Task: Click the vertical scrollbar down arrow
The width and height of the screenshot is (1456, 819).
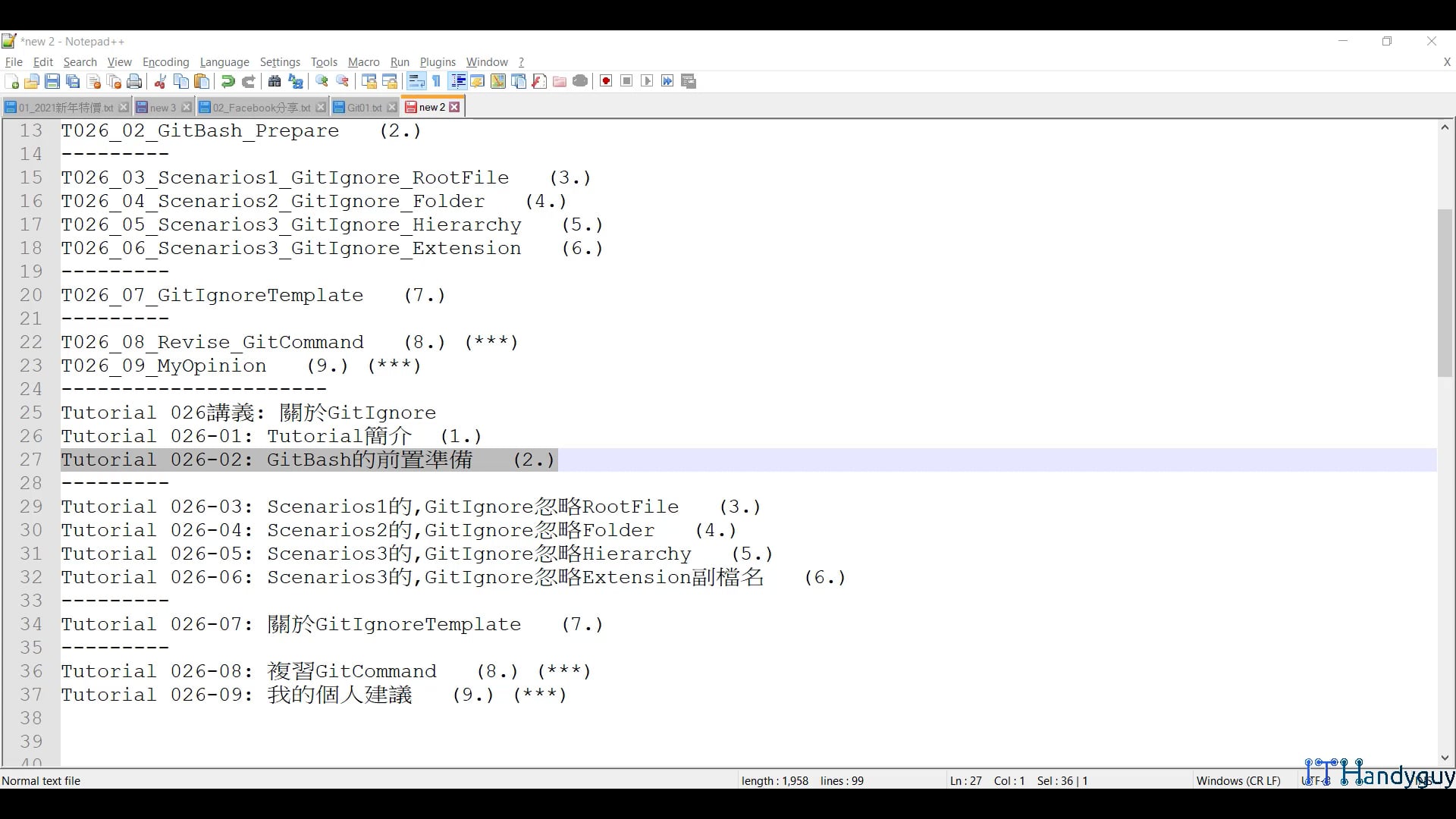Action: click(1444, 757)
